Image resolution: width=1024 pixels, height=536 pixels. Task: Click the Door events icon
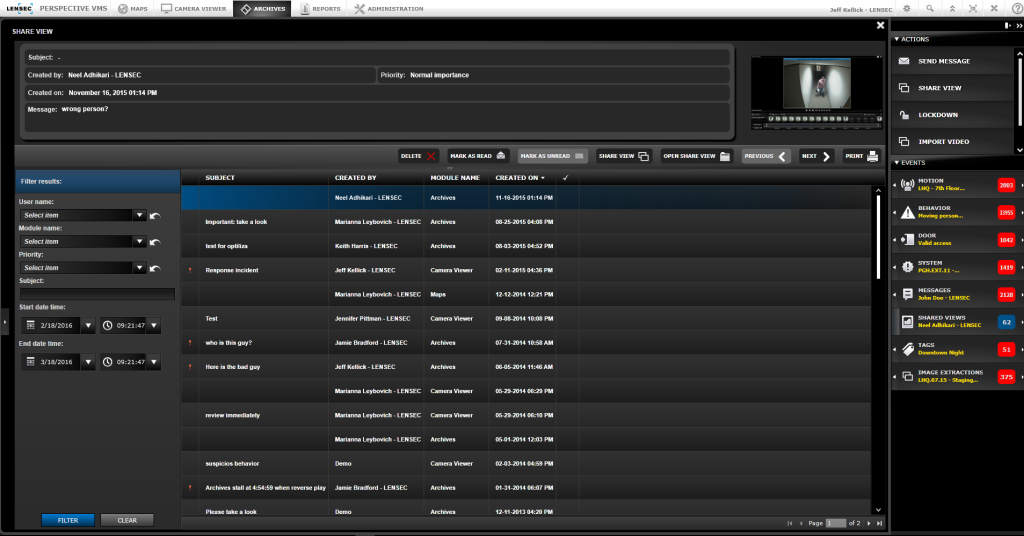click(x=907, y=240)
